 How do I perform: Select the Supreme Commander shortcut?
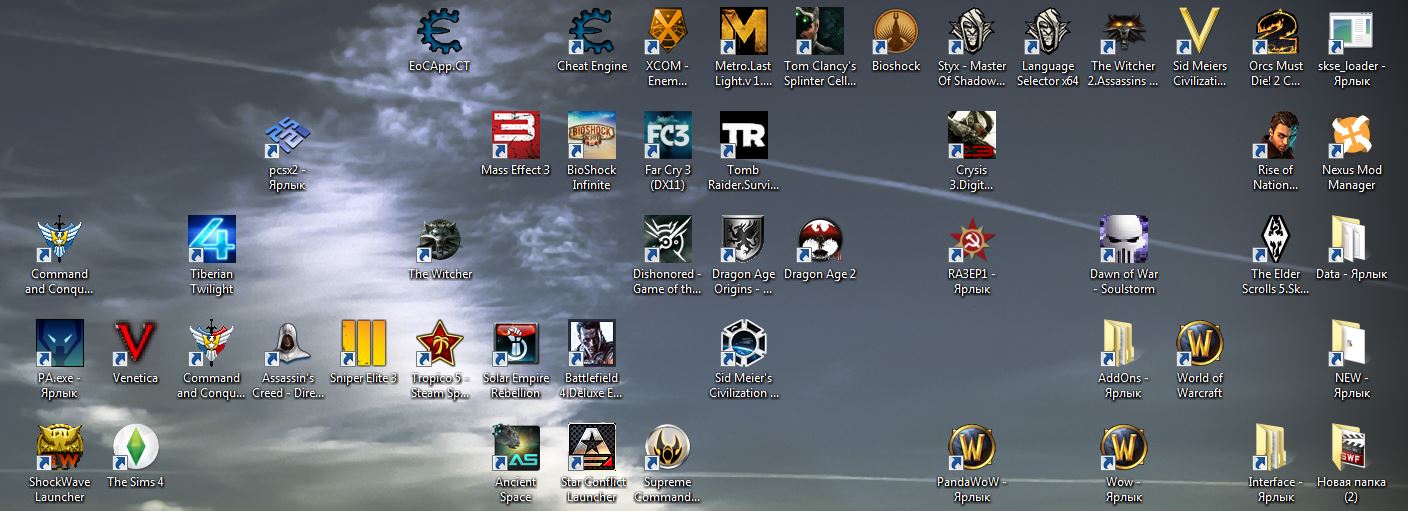coord(668,448)
